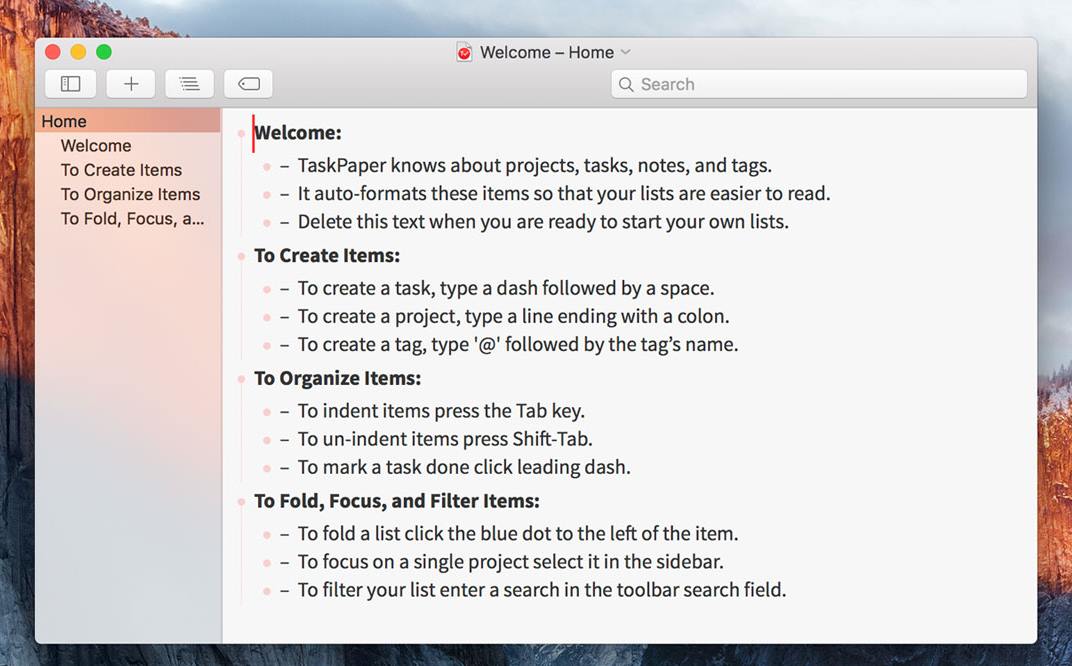Select Home in the sidebar

pyautogui.click(x=128, y=121)
